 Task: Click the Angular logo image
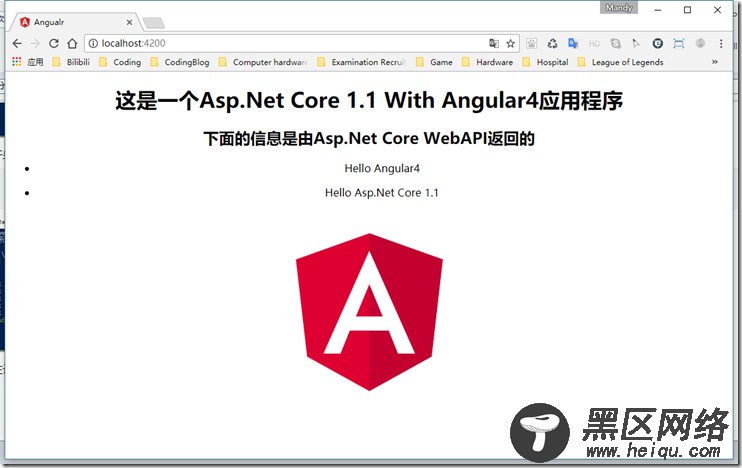click(x=369, y=312)
